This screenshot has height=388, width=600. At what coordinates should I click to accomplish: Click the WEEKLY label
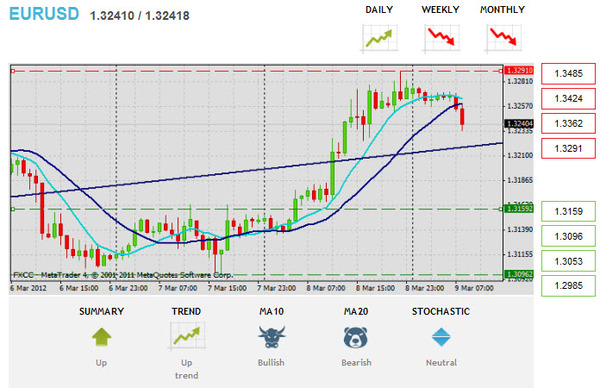(x=440, y=10)
